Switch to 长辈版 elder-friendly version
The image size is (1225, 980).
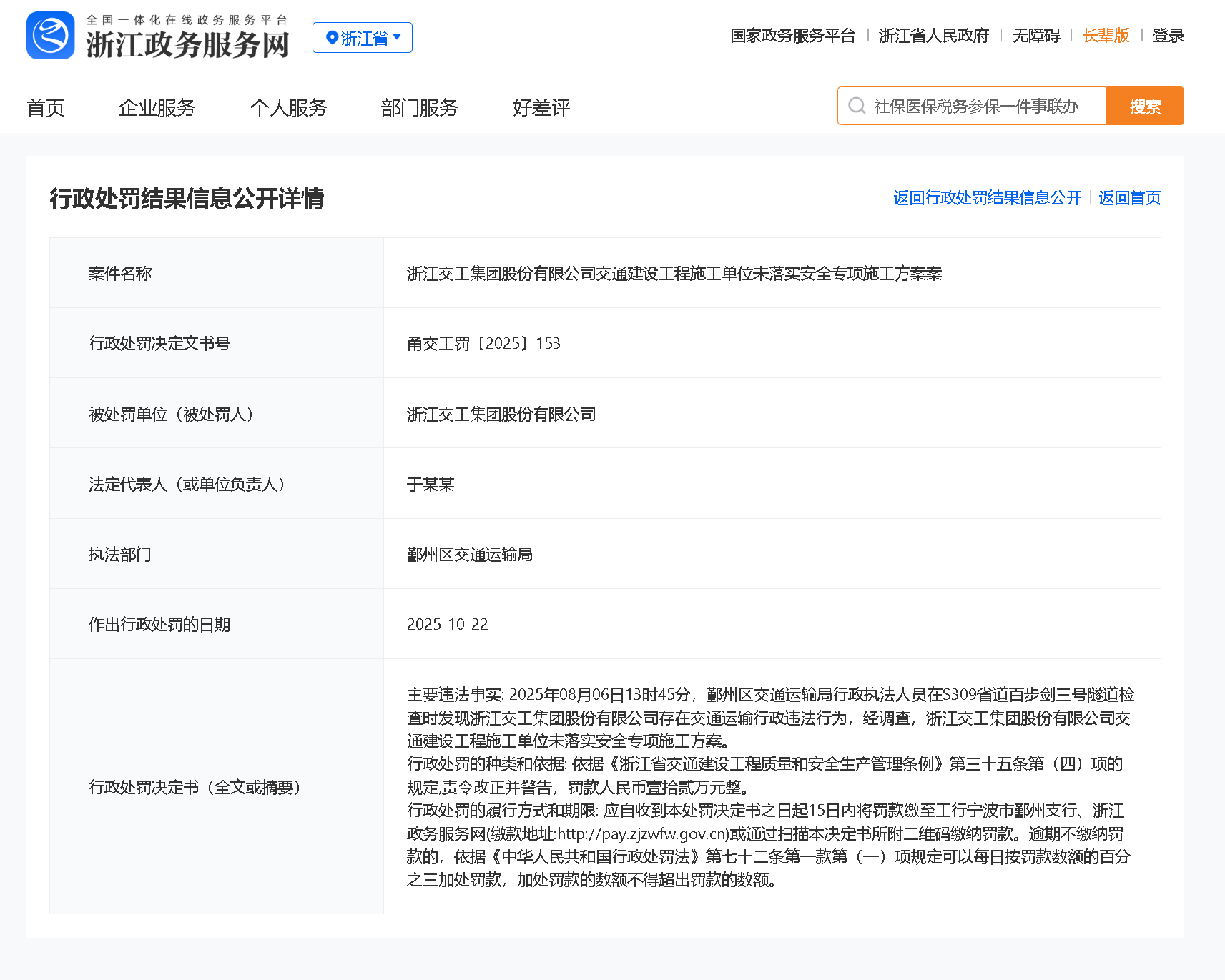click(1106, 36)
